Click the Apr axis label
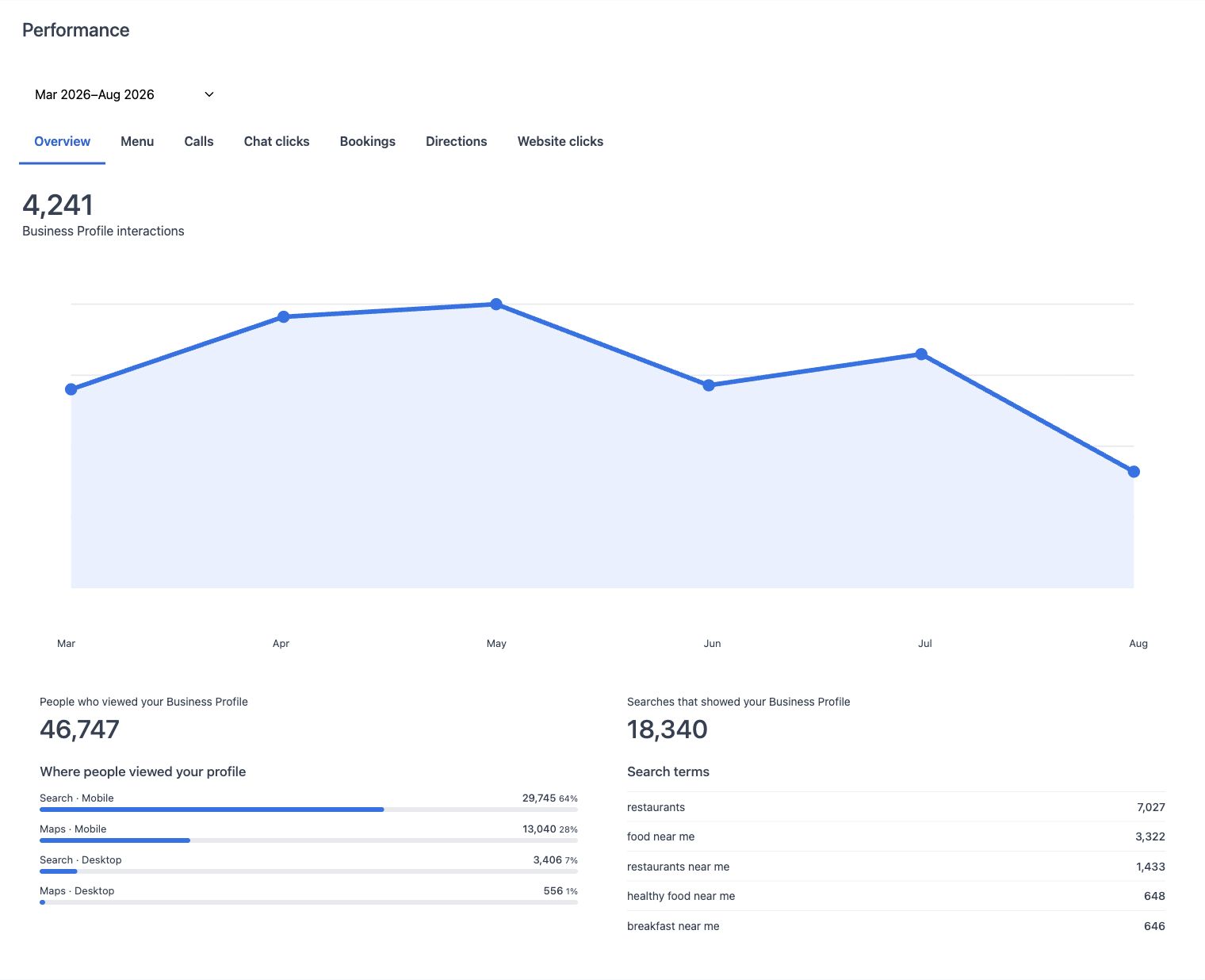 pyautogui.click(x=281, y=644)
